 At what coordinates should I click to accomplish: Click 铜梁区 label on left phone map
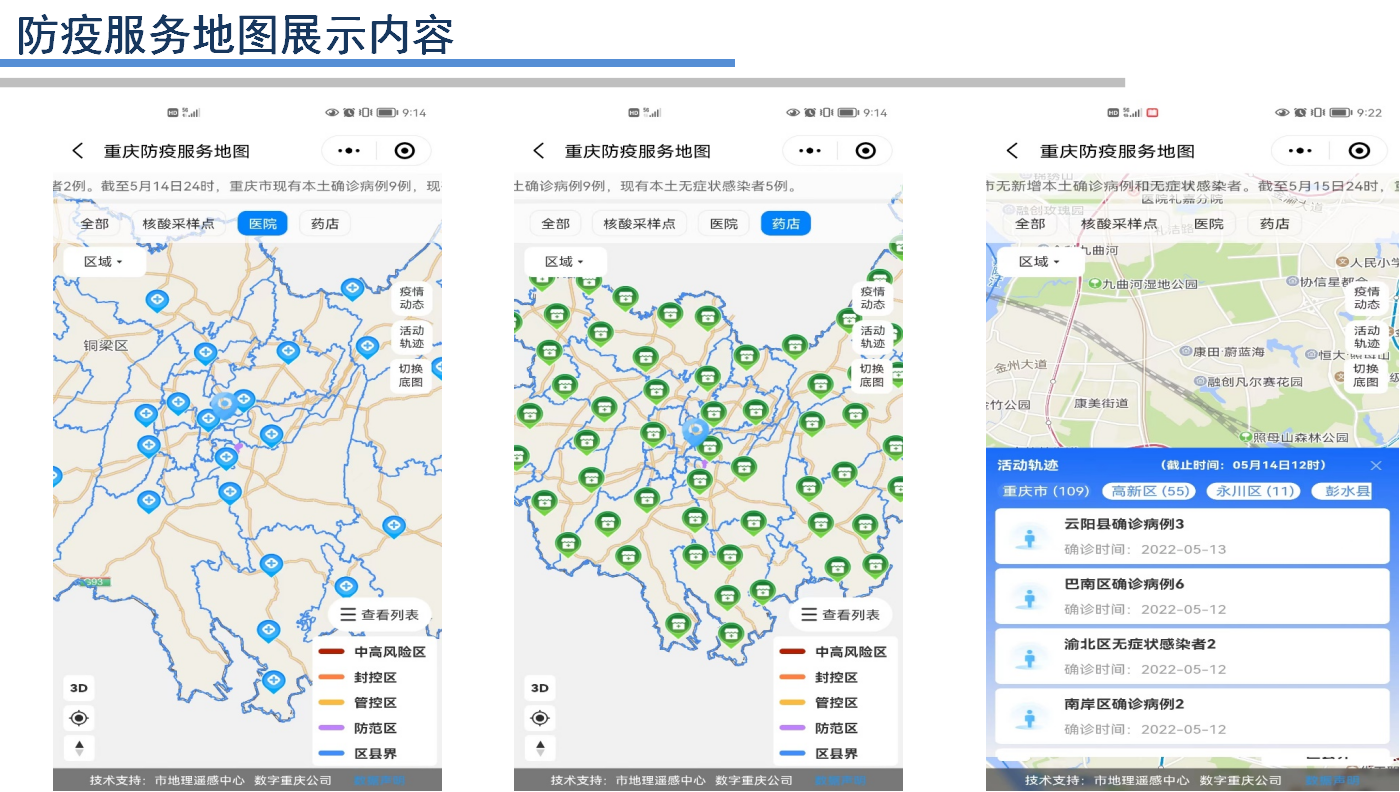106,345
